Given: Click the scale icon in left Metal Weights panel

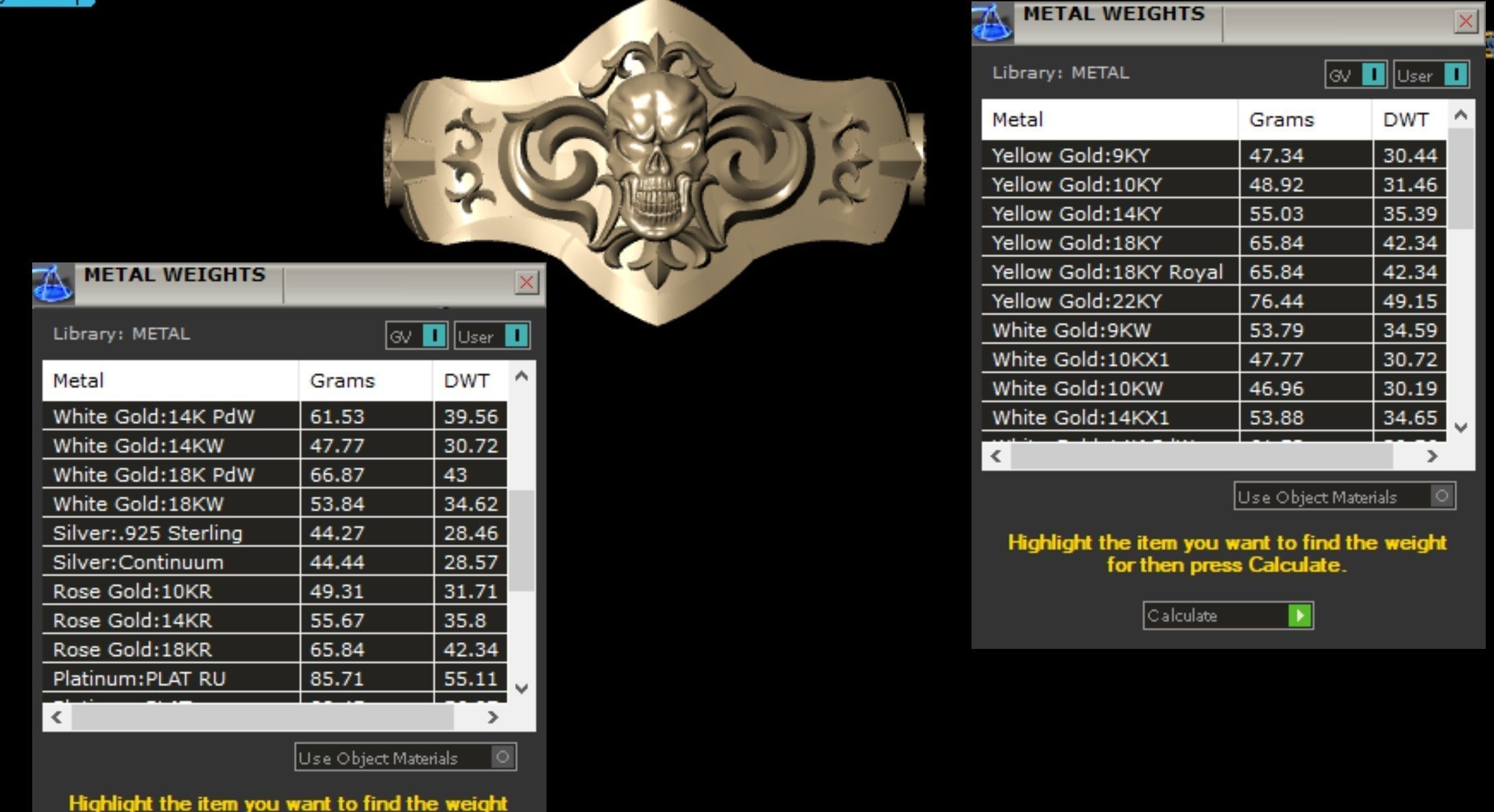Looking at the screenshot, I should (x=53, y=284).
